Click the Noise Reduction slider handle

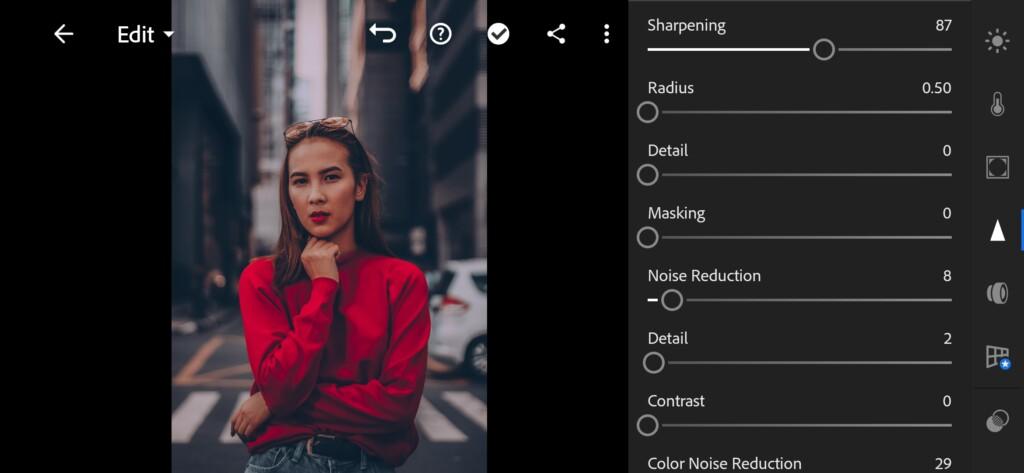[672, 301]
